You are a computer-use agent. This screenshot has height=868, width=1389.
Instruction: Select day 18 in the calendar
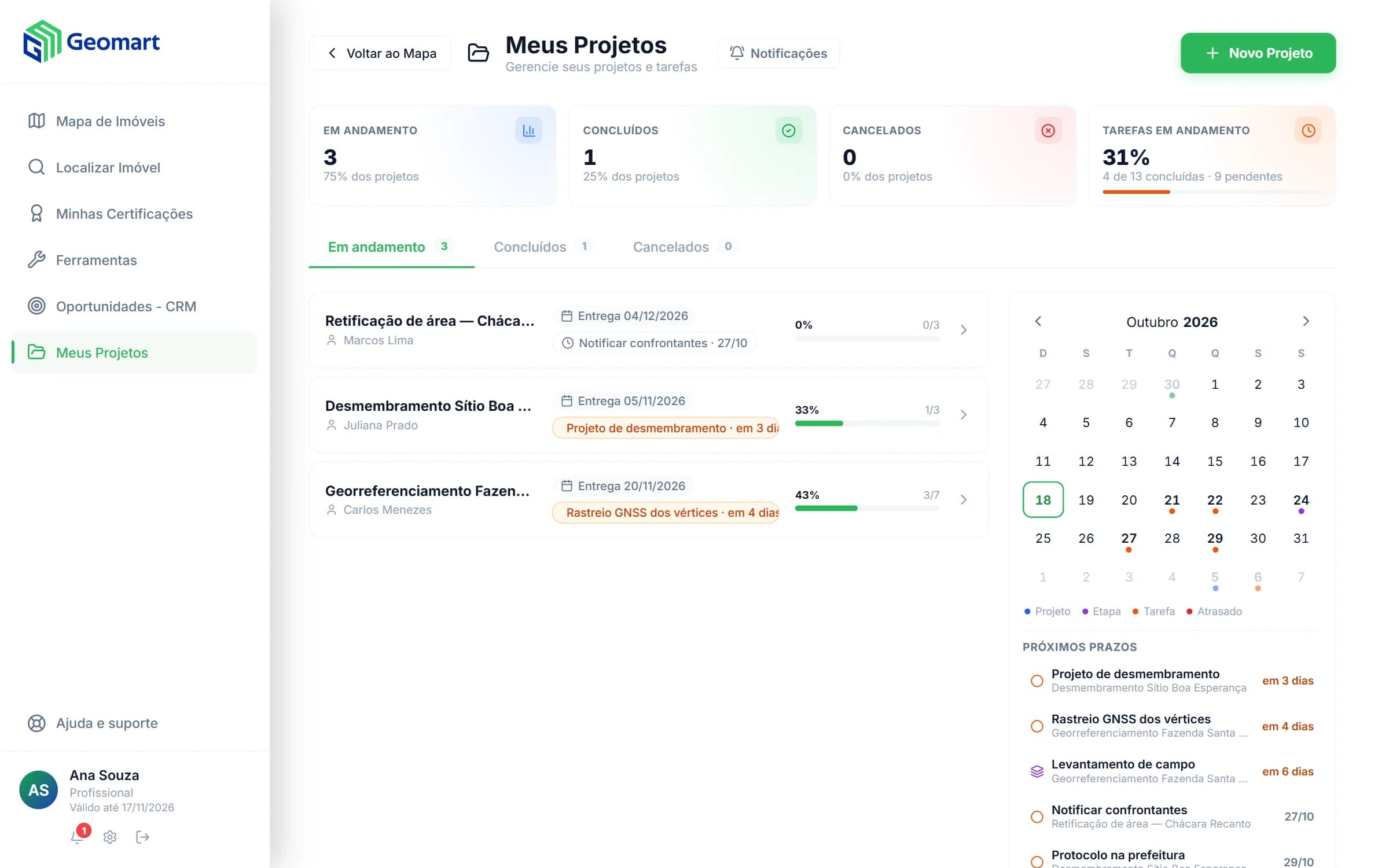coord(1043,499)
